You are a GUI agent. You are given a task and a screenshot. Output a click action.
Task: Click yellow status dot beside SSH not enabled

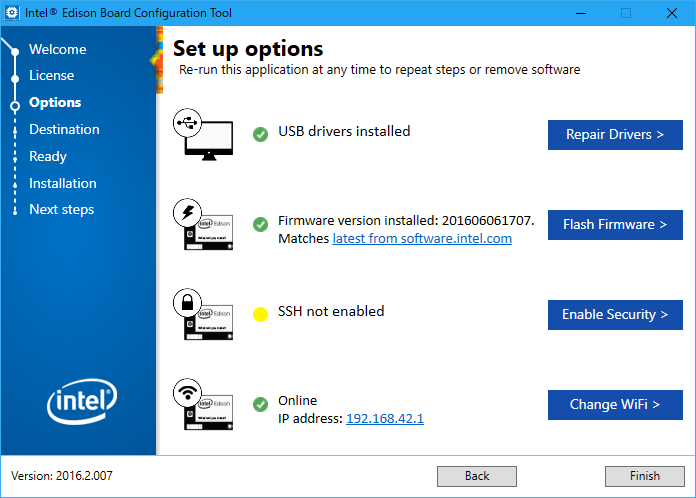[x=261, y=314]
